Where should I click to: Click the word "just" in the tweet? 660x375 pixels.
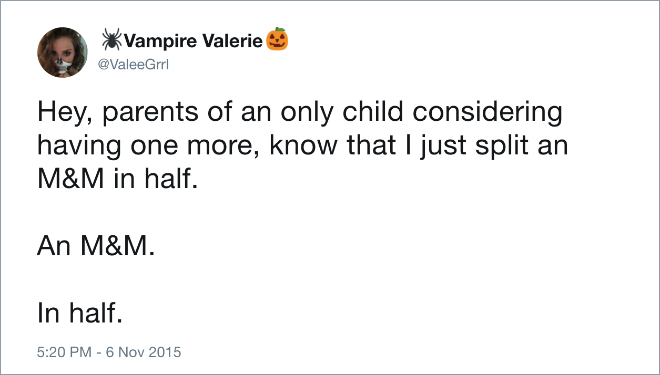coord(444,146)
